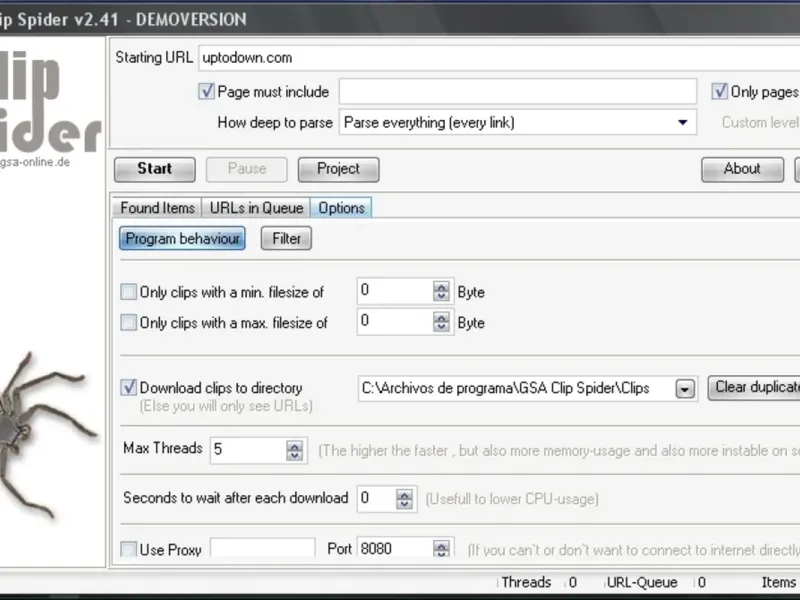
Task: Click the proxy host input field
Action: click(x=263, y=548)
